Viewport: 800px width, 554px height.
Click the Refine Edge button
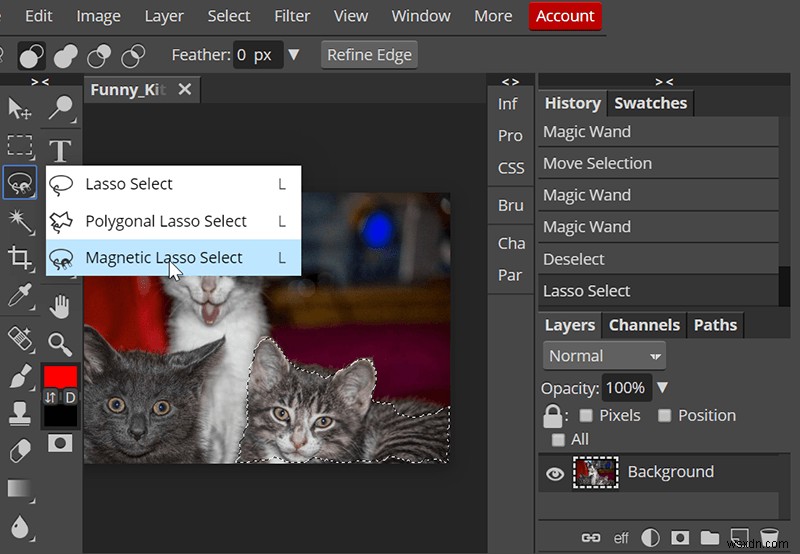tap(369, 55)
